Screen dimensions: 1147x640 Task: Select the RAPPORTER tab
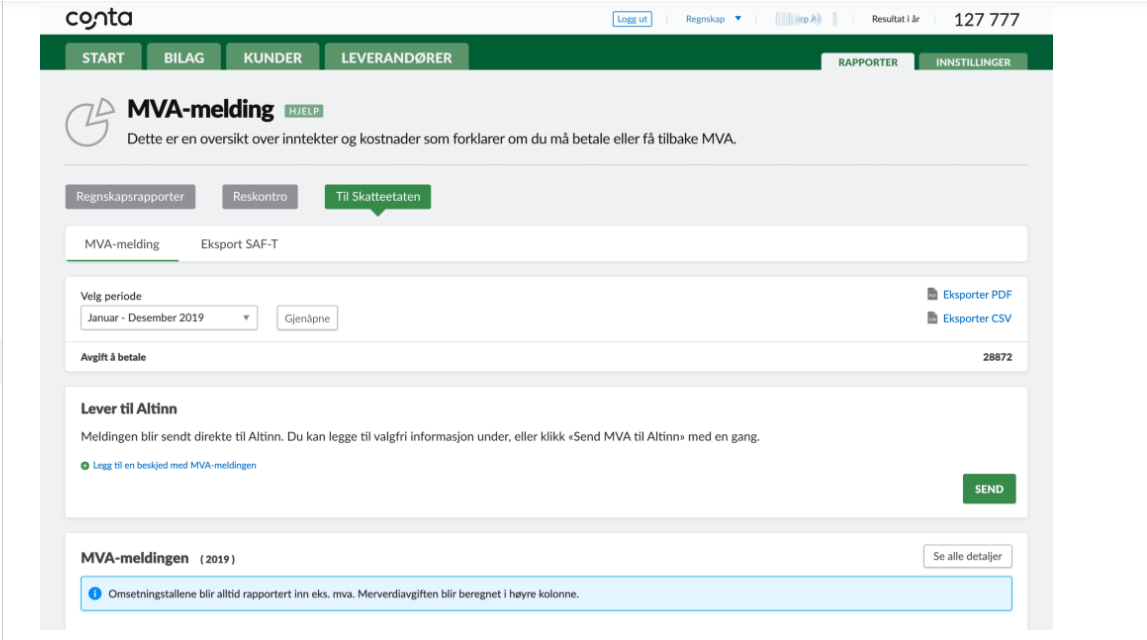coord(868,62)
